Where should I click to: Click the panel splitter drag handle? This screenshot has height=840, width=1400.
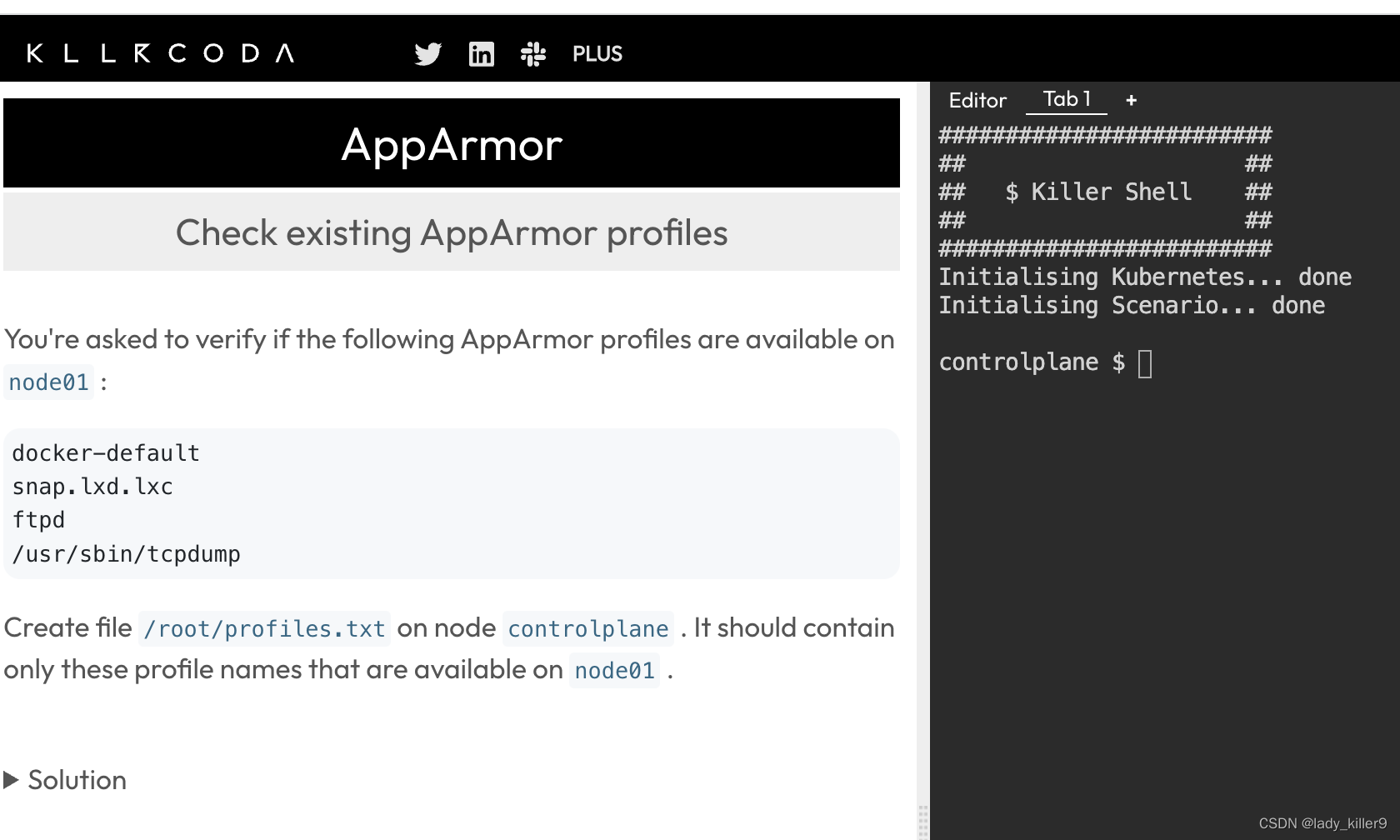tap(922, 821)
